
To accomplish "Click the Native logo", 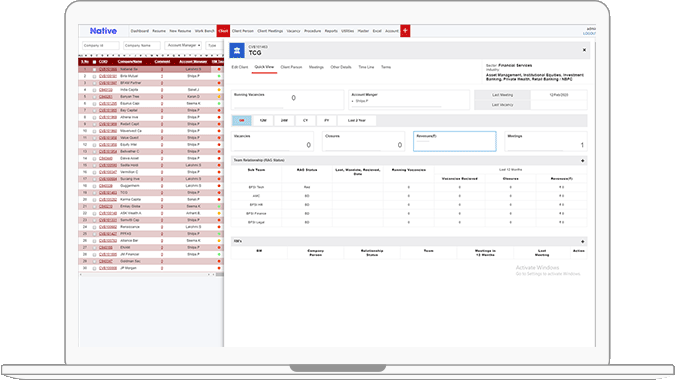I will pyautogui.click(x=103, y=31).
